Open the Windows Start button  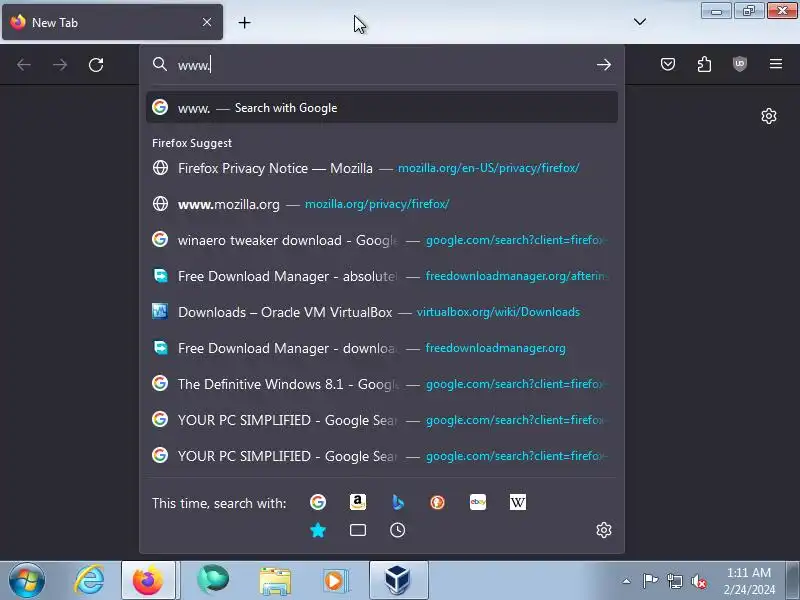(x=27, y=581)
